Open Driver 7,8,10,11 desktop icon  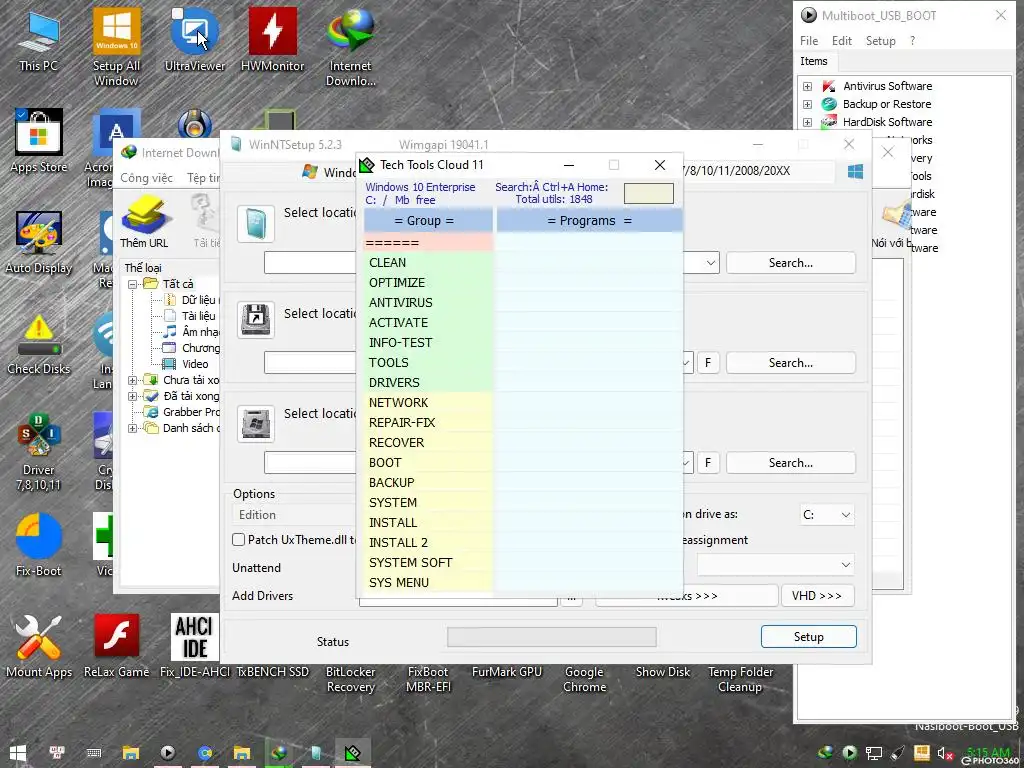pos(39,452)
